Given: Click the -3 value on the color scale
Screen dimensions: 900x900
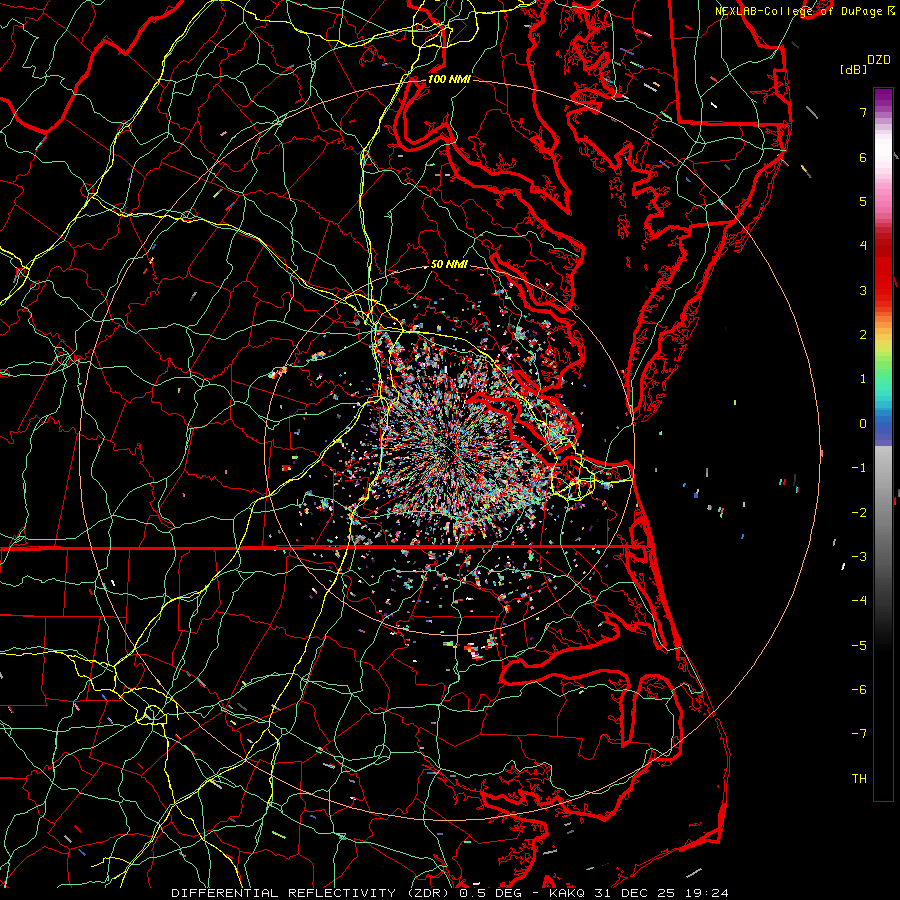Looking at the screenshot, I should tap(859, 557).
